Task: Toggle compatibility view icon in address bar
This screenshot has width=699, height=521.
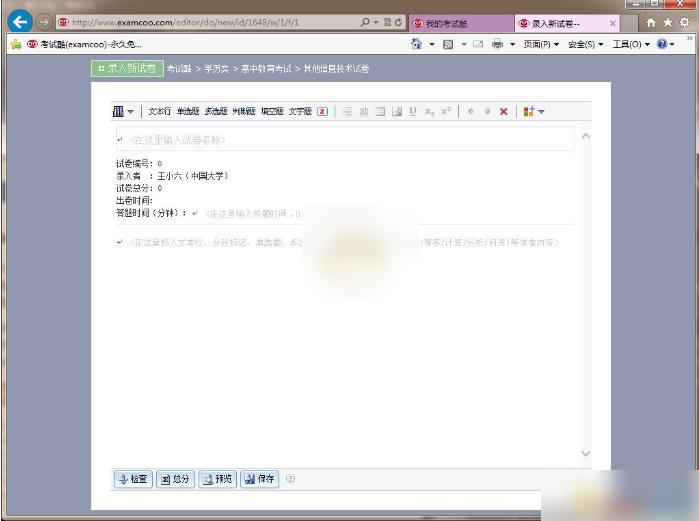Action: point(387,22)
